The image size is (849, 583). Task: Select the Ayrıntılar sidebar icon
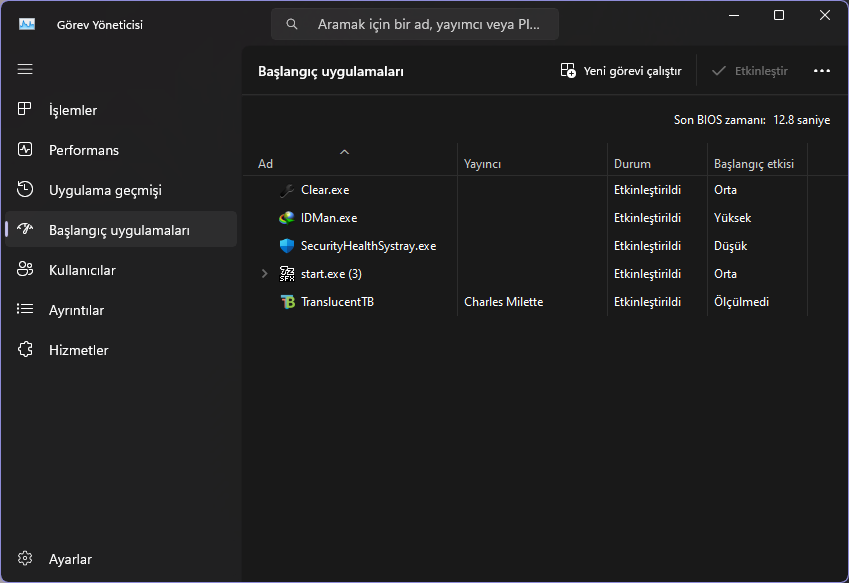25,310
